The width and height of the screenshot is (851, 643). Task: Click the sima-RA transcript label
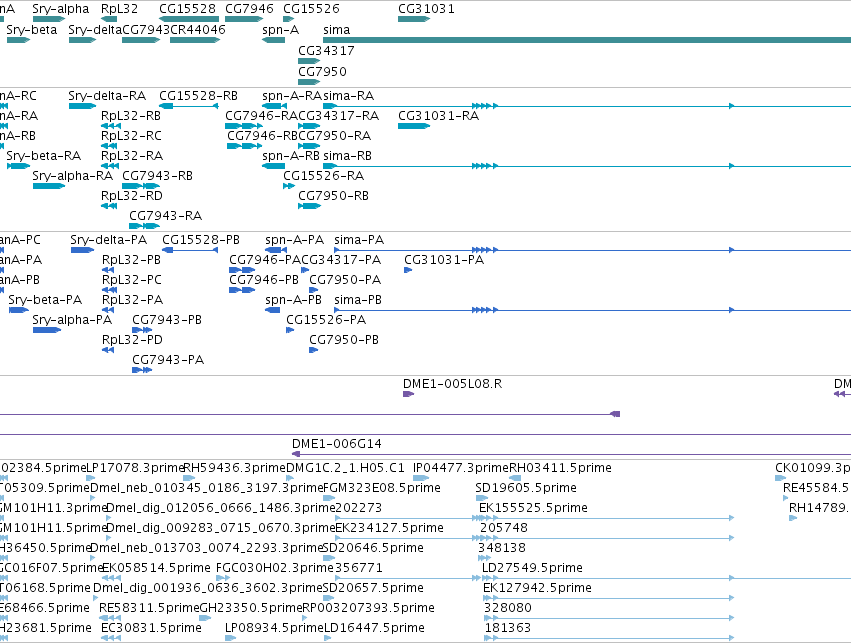point(348,96)
